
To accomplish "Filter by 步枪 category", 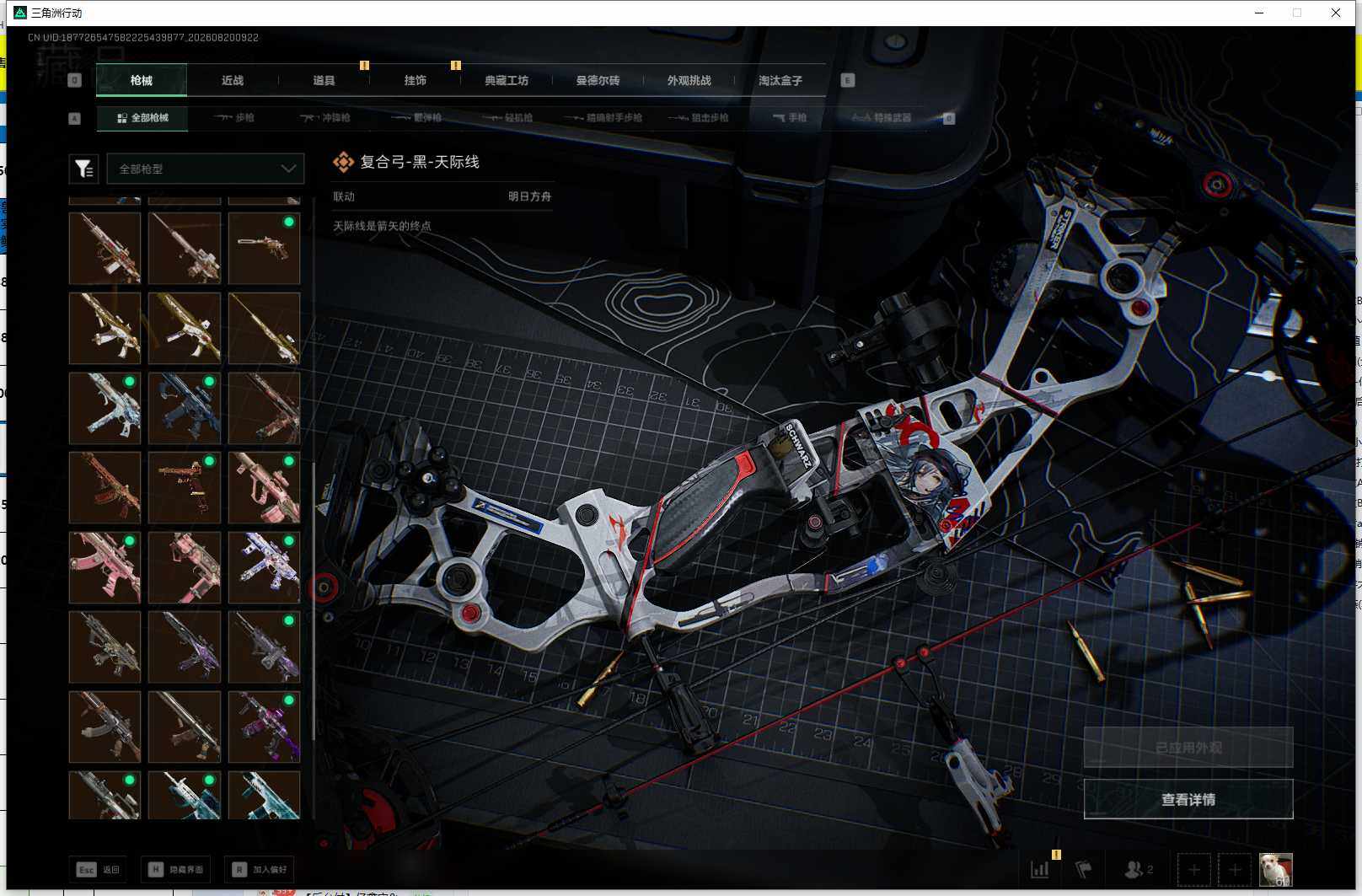I will [234, 118].
